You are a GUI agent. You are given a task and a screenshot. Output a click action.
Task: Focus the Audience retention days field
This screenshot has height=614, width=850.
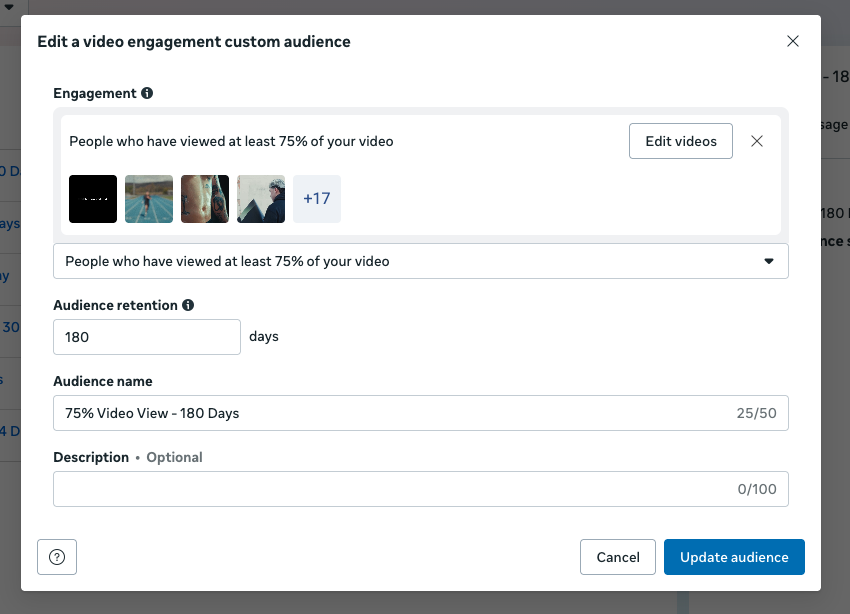[x=147, y=337]
